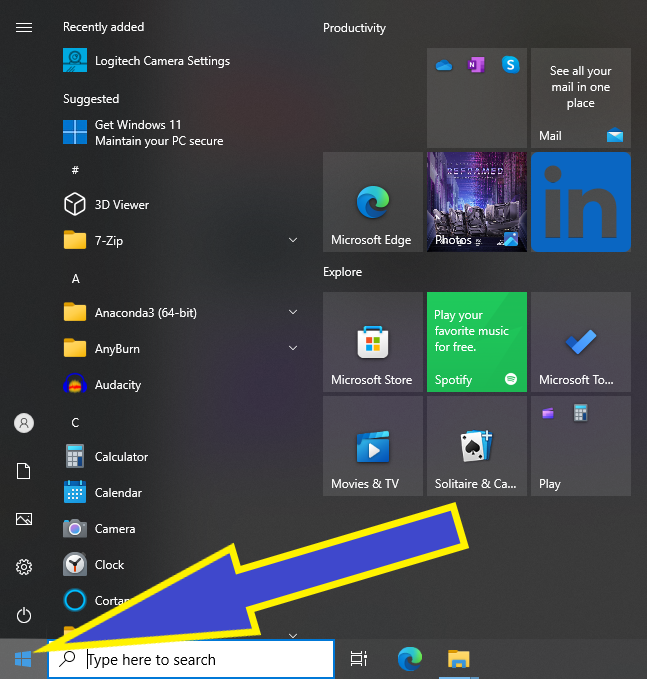Click the # letter header in app list
The image size is (647, 680).
(x=75, y=170)
